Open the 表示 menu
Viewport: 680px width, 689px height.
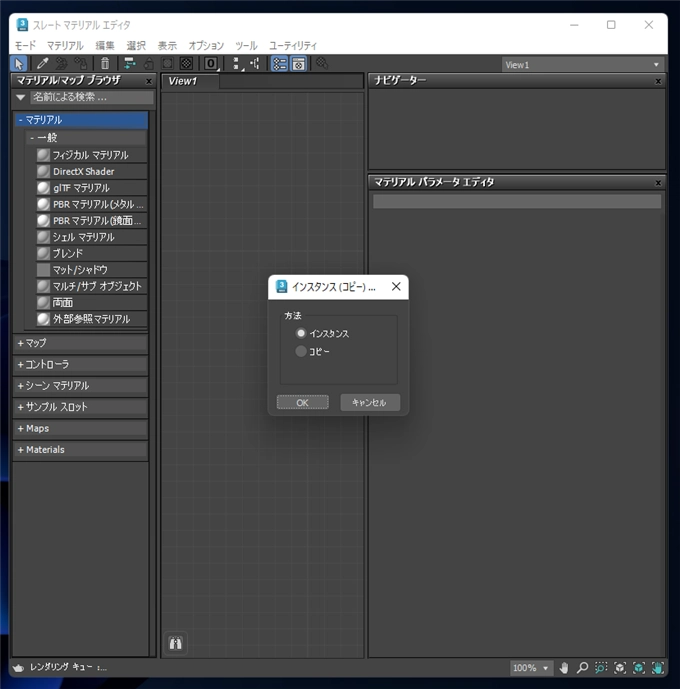[x=167, y=46]
